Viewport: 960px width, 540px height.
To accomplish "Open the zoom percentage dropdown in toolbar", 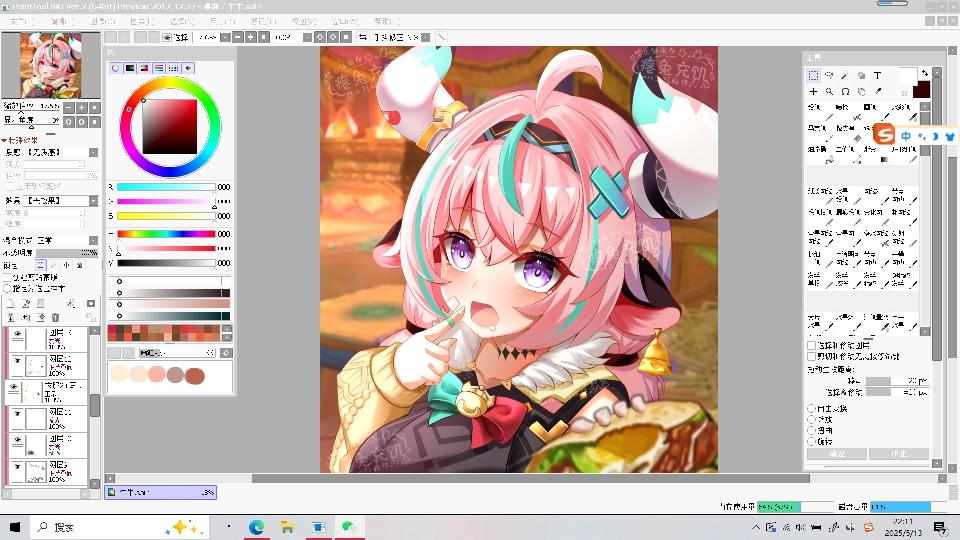I will pos(225,37).
